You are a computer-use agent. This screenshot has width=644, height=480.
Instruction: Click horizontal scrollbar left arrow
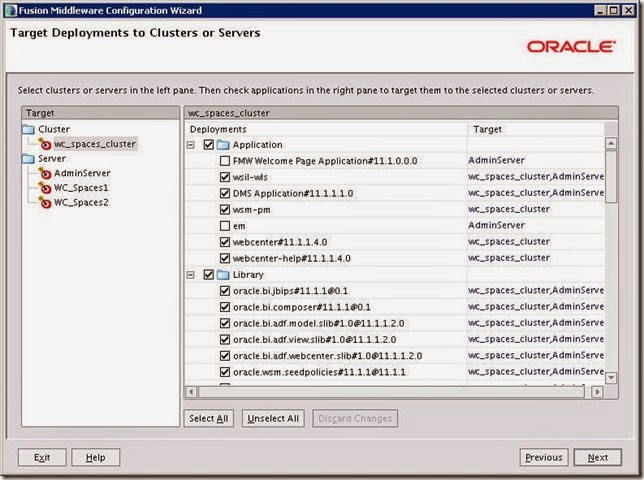tap(191, 392)
